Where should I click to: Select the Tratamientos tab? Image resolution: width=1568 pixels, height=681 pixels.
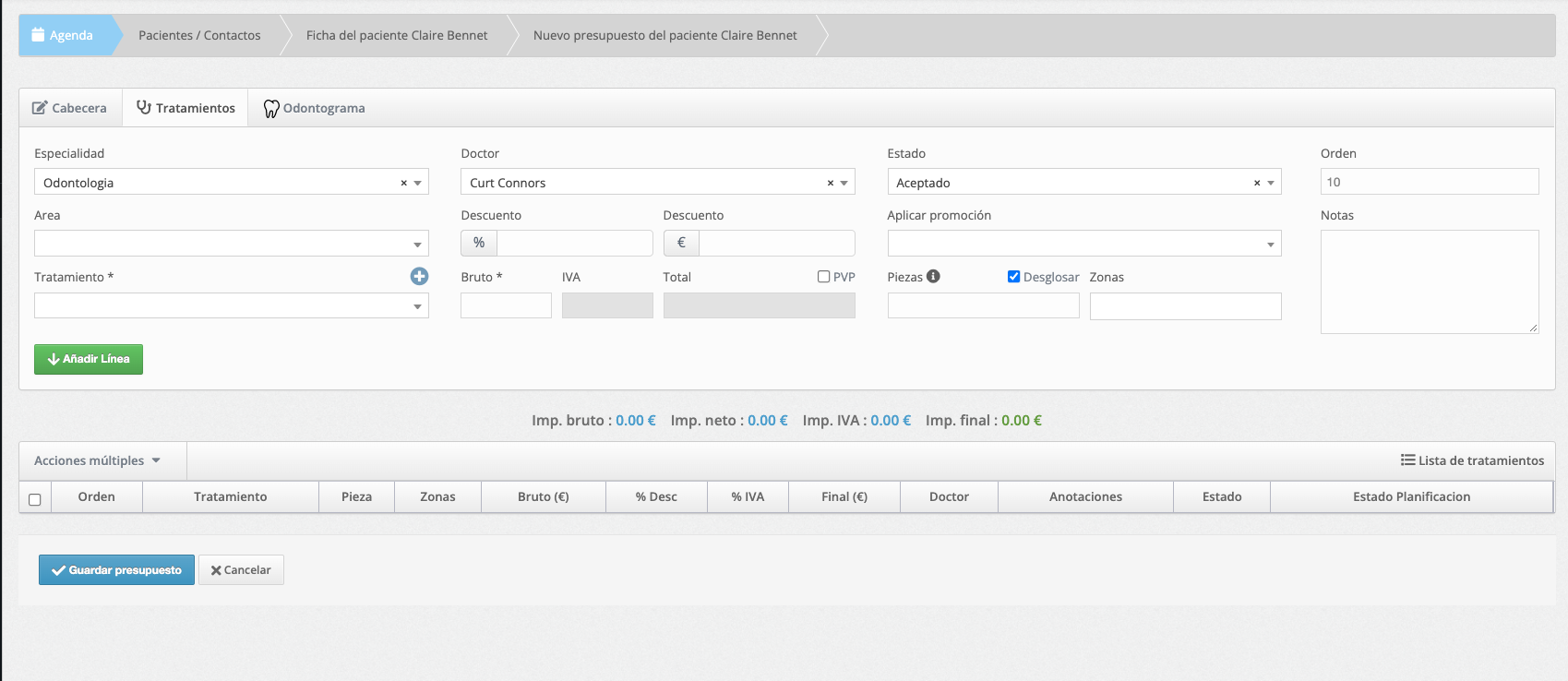tap(186, 108)
